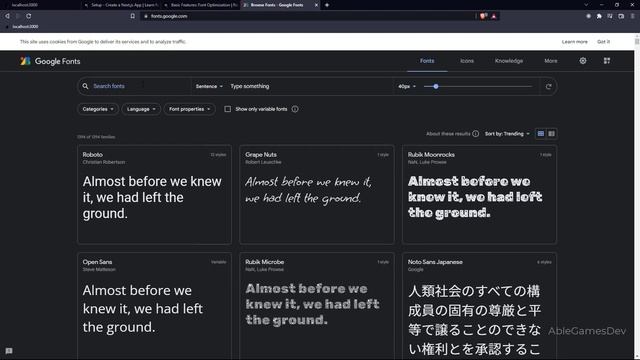This screenshot has height=360, width=640.
Task: Reset the preview with the refresh icon
Action: pyautogui.click(x=549, y=87)
